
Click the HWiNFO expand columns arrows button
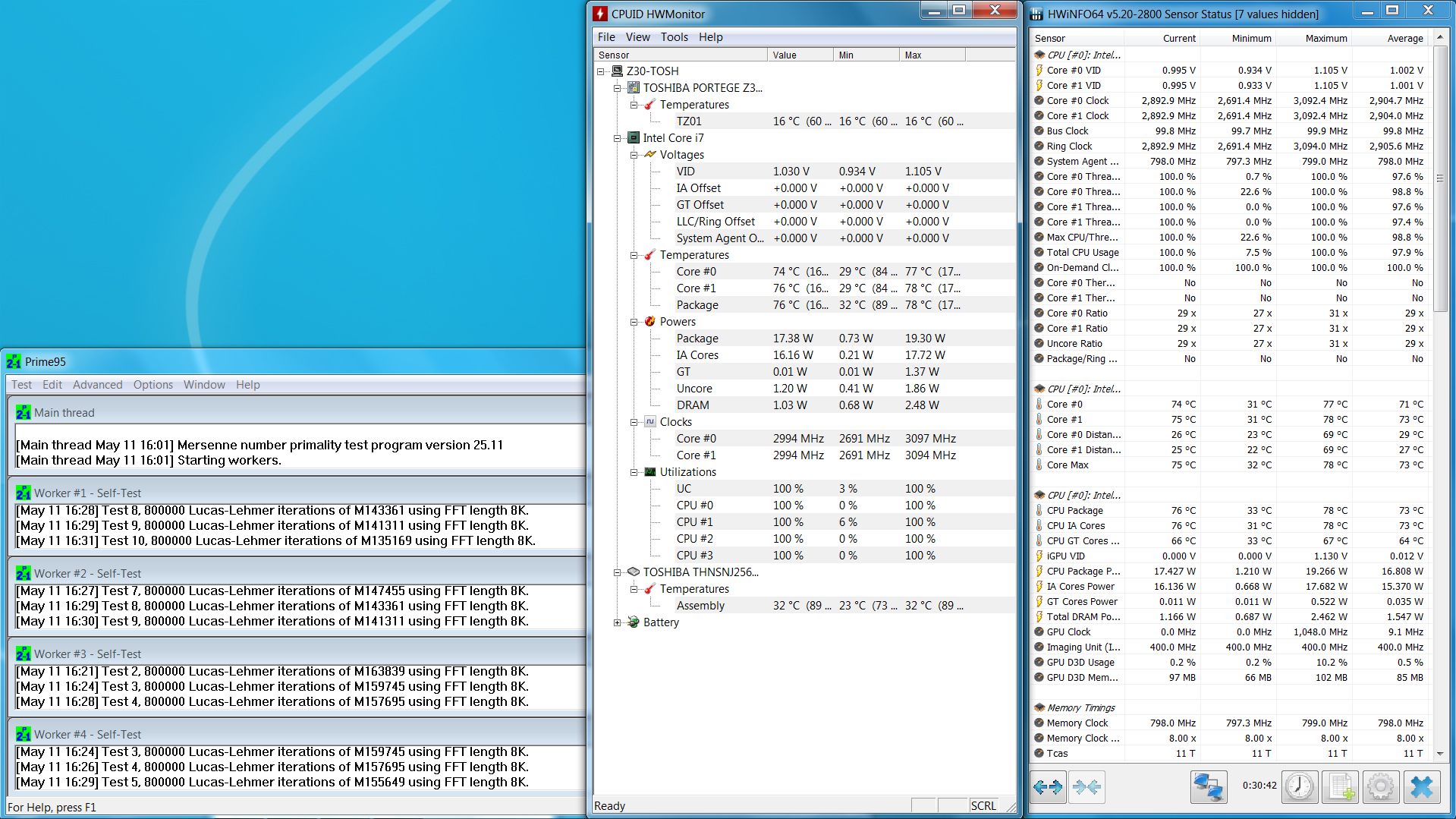pyautogui.click(x=1048, y=787)
